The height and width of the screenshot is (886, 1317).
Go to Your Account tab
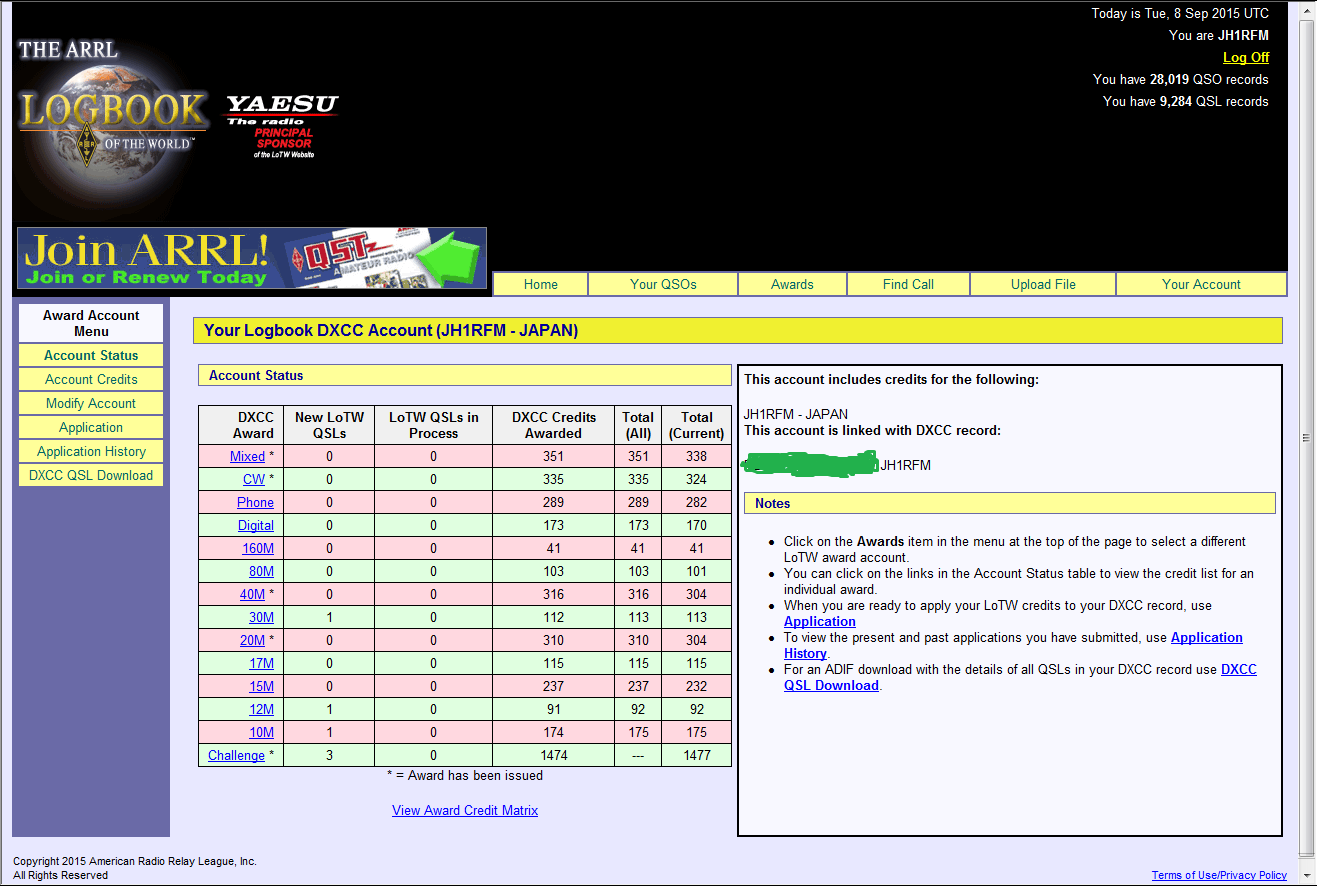(x=1201, y=284)
